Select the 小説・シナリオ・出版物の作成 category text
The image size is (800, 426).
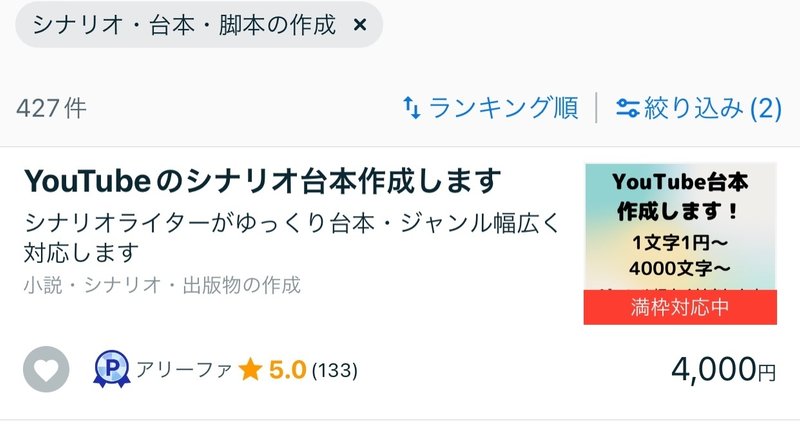pos(162,285)
